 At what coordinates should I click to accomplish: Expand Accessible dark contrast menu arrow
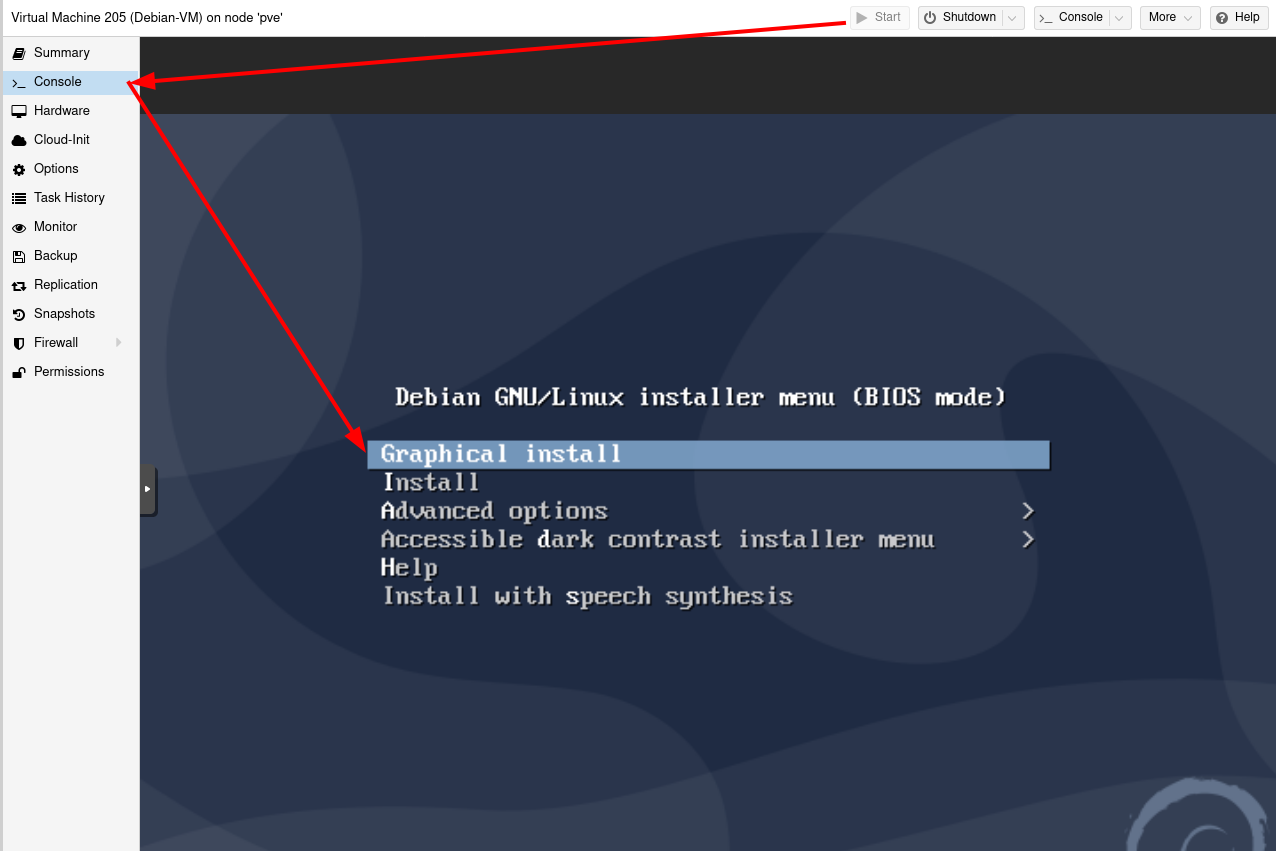pyautogui.click(x=1028, y=540)
